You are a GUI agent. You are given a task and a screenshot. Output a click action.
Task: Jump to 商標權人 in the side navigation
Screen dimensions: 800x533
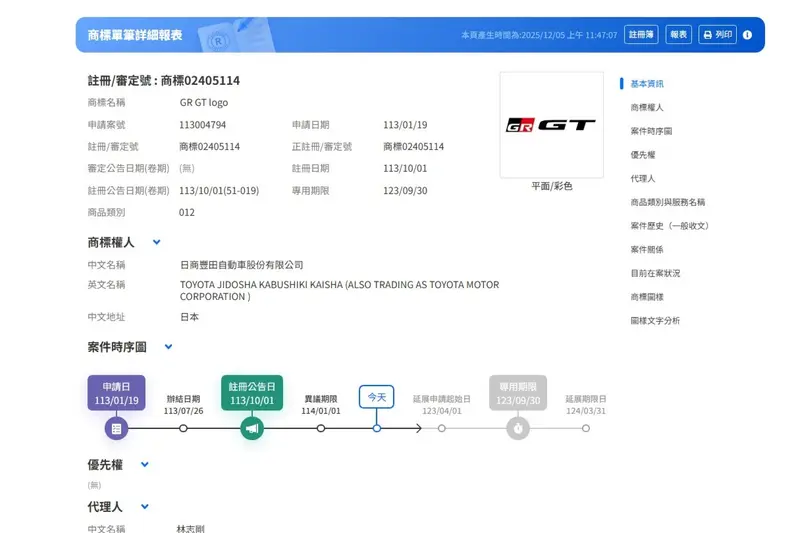647,108
